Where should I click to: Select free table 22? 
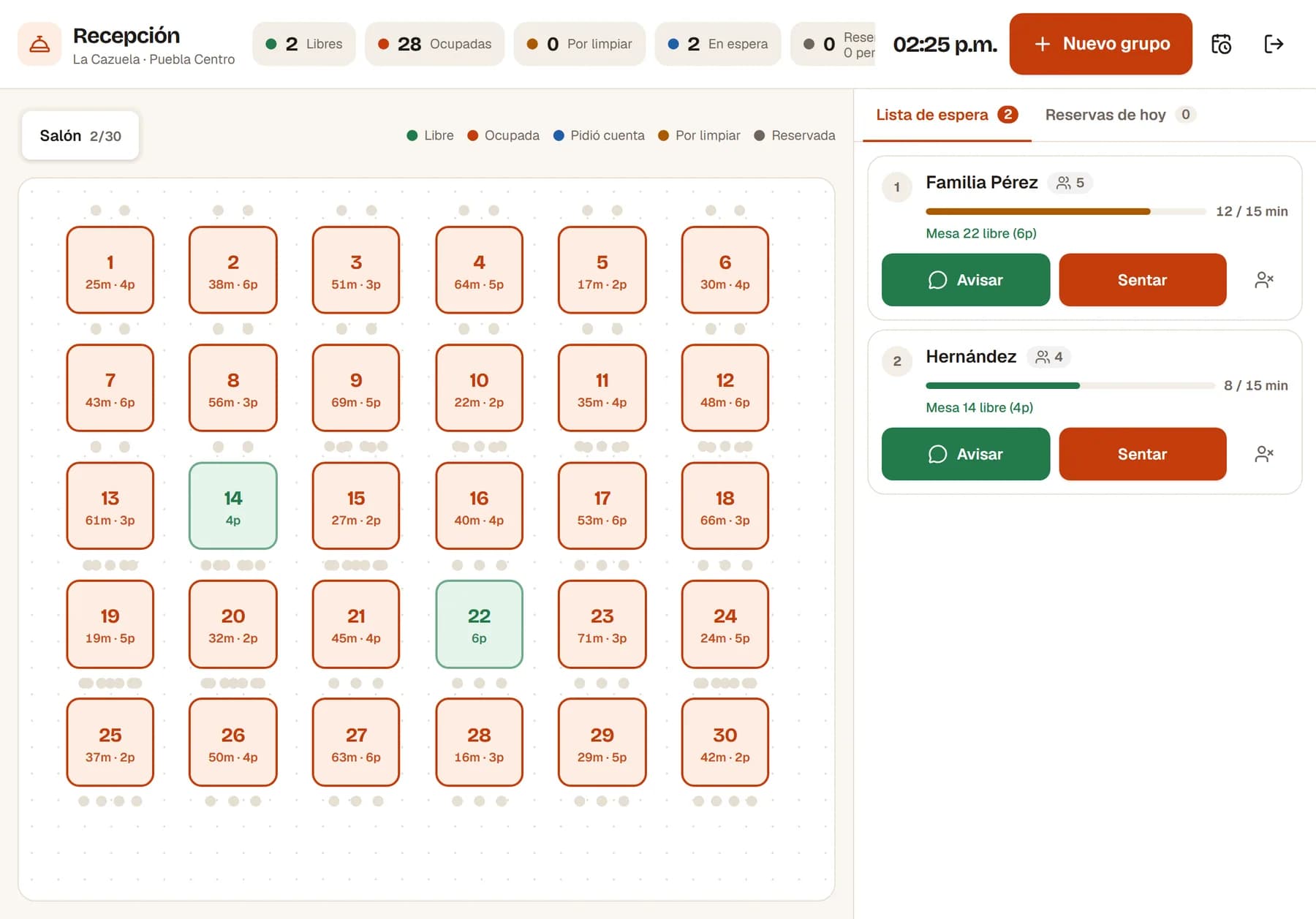[x=479, y=624]
